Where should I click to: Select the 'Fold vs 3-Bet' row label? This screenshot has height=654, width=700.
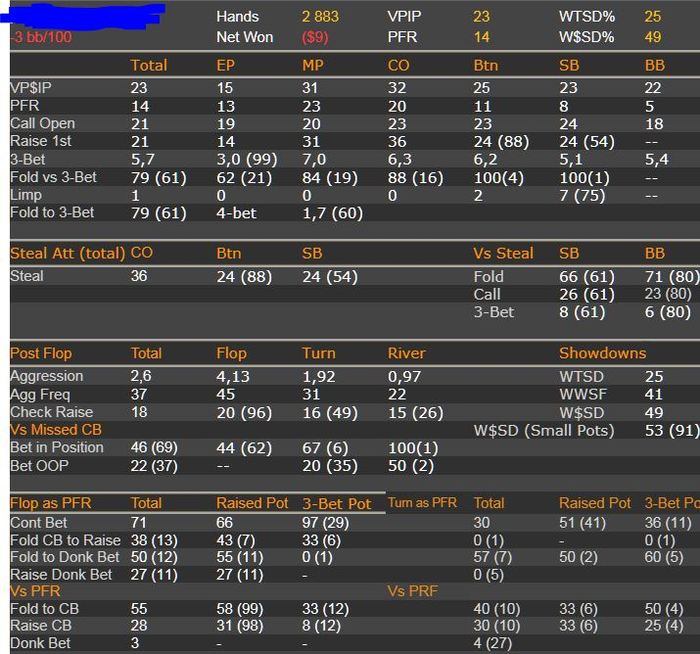pos(53,177)
